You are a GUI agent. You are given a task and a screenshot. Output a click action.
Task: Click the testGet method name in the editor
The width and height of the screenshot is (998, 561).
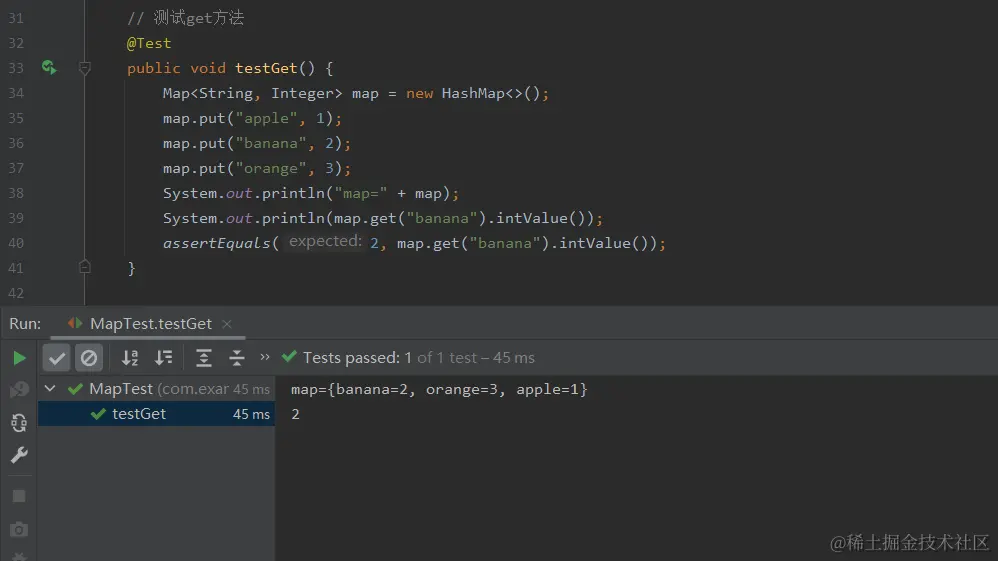point(266,68)
